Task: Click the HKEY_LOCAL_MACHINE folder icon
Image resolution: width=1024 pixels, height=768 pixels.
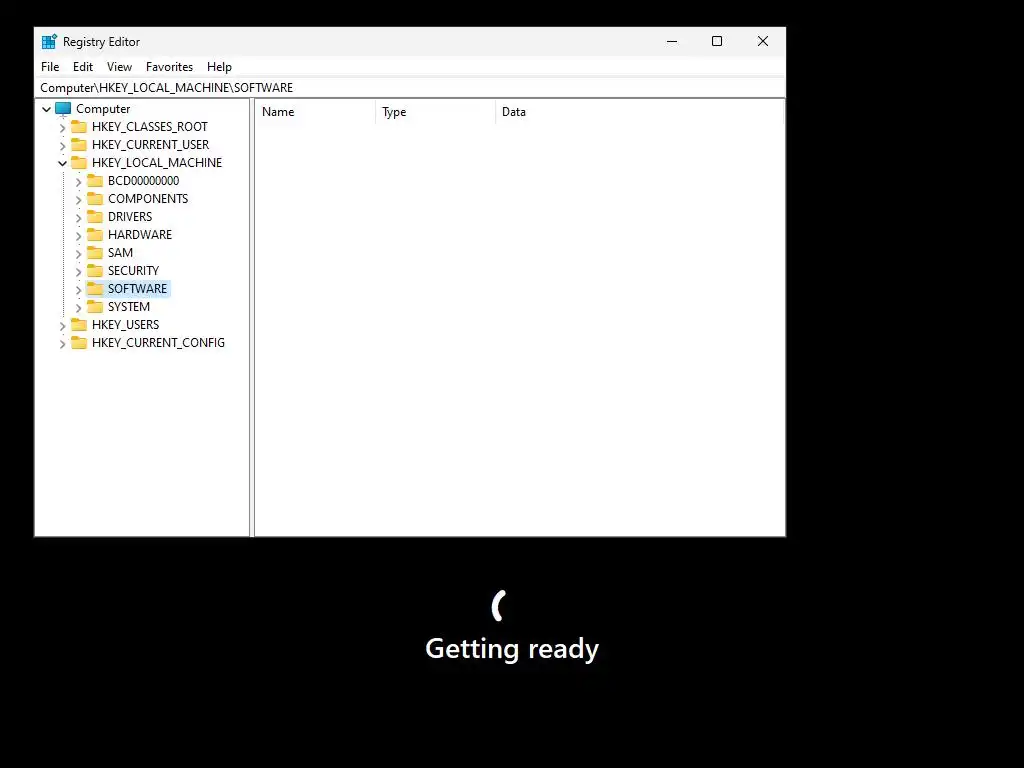Action: 79,163
